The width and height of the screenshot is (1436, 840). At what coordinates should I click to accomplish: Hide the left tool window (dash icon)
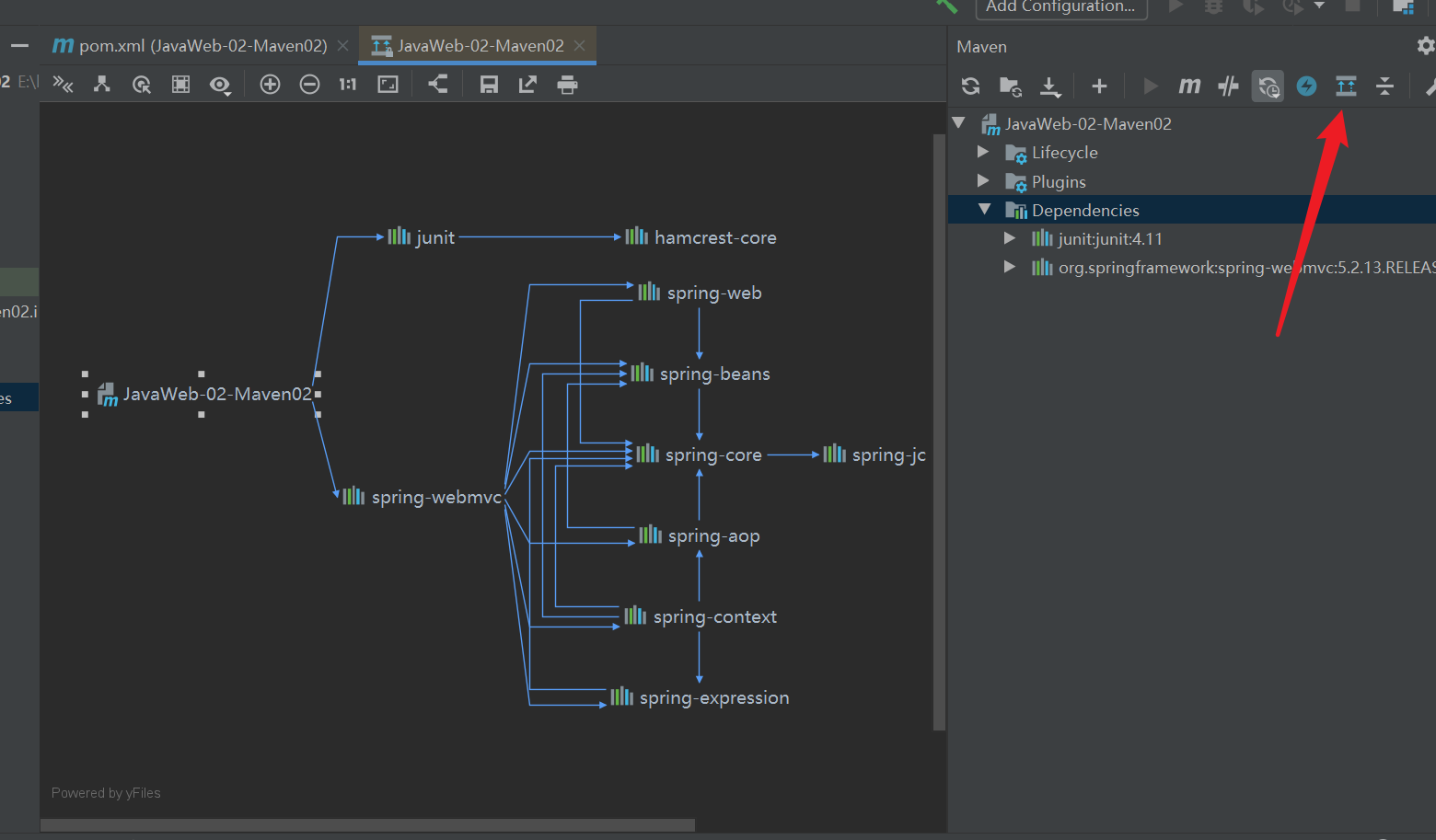19,46
